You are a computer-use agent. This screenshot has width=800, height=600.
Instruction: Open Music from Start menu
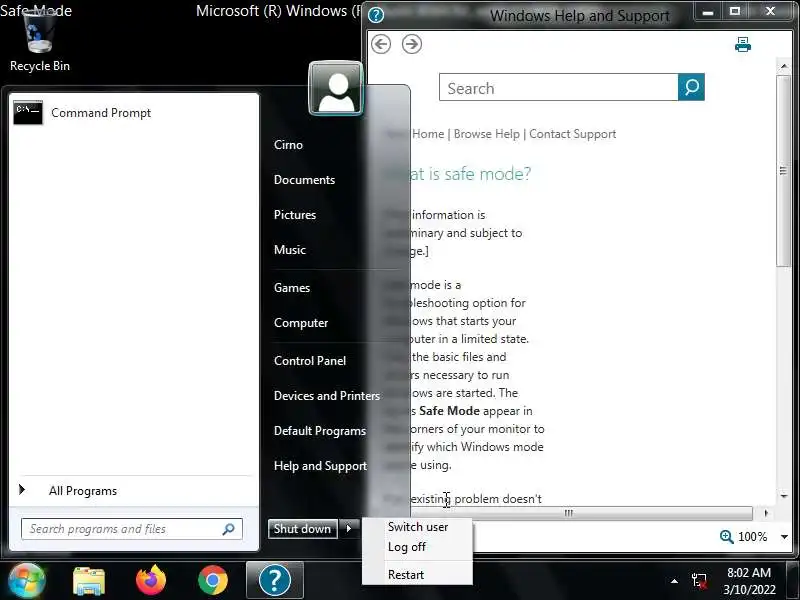point(290,249)
